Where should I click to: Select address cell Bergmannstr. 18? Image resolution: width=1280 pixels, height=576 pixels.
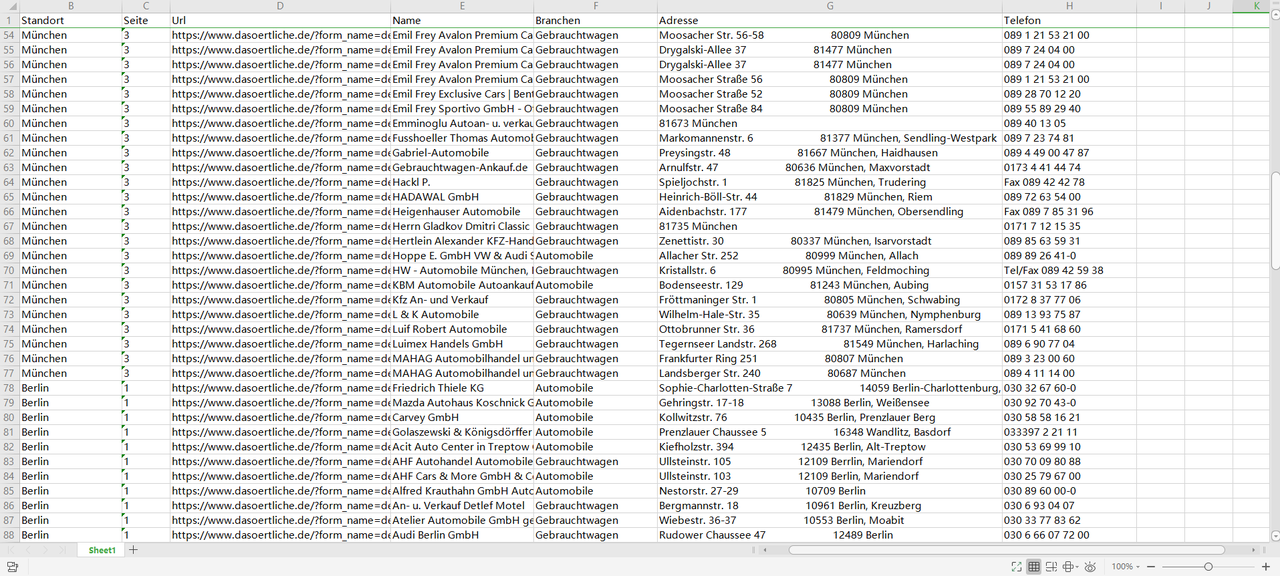(x=829, y=506)
